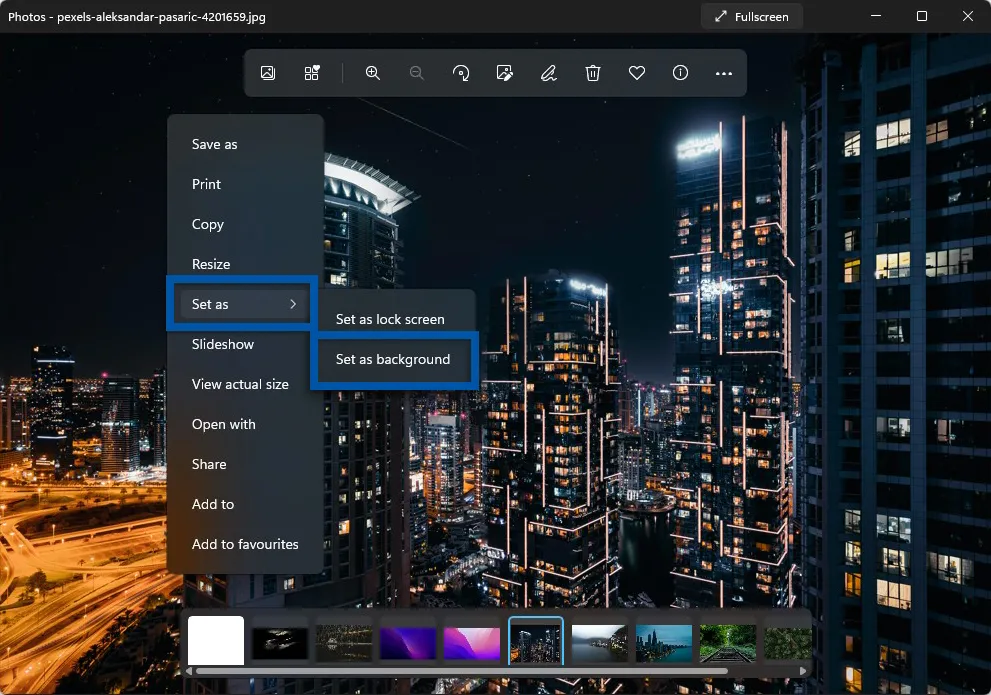Select the purple gradient wallpaper thumbnail

pyautogui.click(x=408, y=641)
